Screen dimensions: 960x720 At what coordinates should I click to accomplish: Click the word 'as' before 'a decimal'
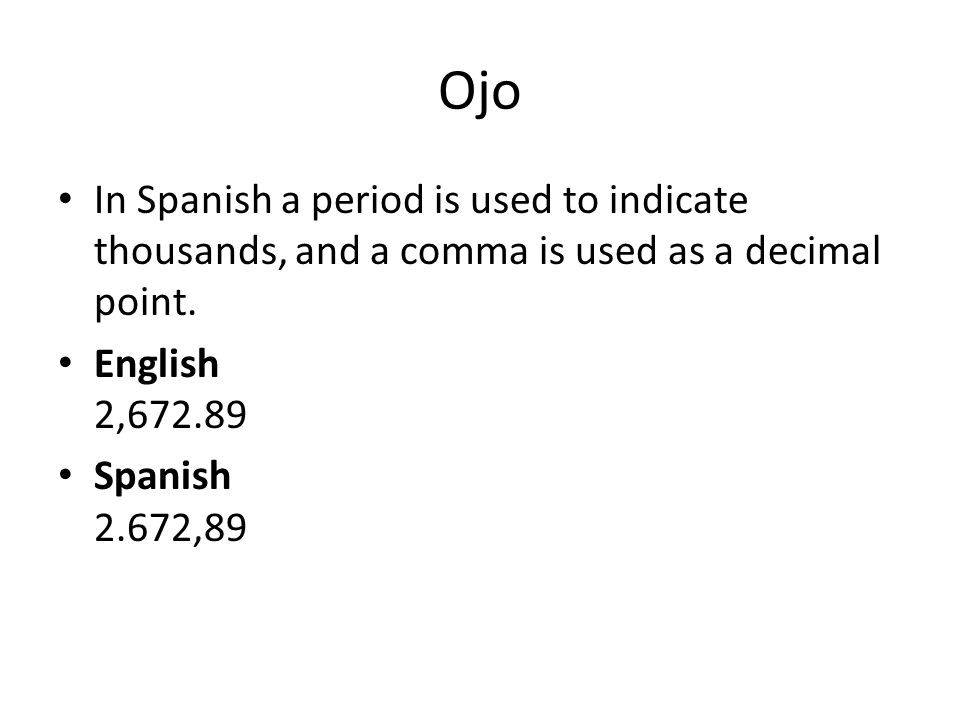686,253
